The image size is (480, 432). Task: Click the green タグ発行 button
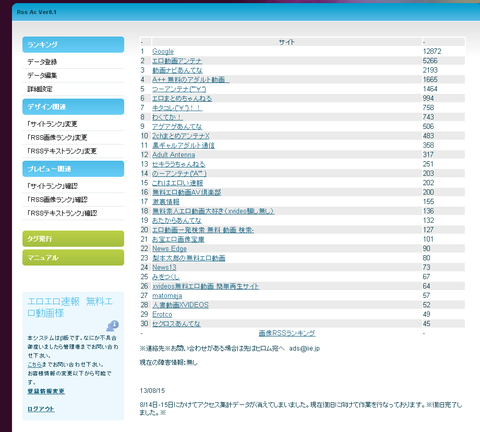pos(73,239)
